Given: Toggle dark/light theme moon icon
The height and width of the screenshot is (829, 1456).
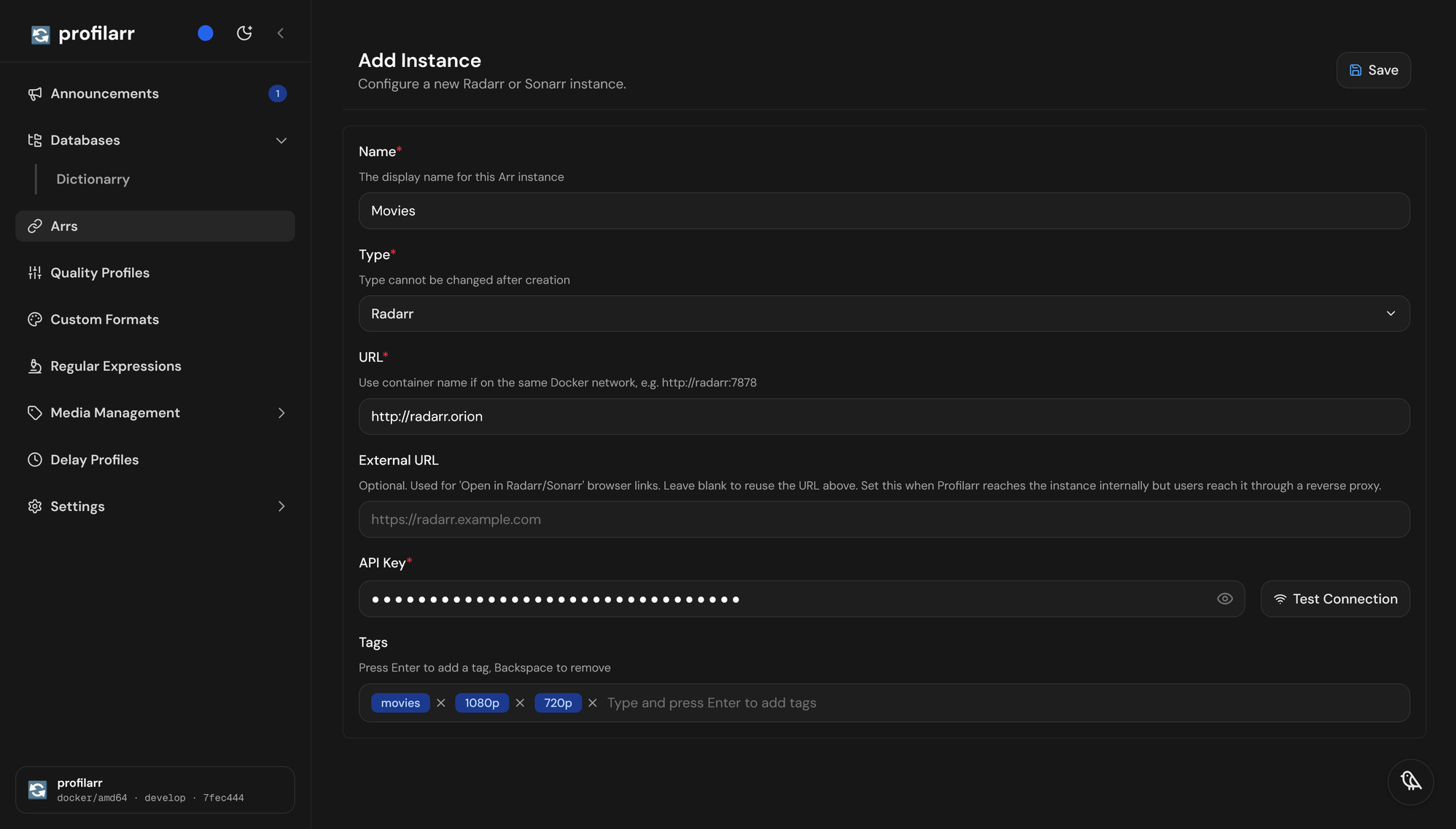Looking at the screenshot, I should click(x=244, y=33).
